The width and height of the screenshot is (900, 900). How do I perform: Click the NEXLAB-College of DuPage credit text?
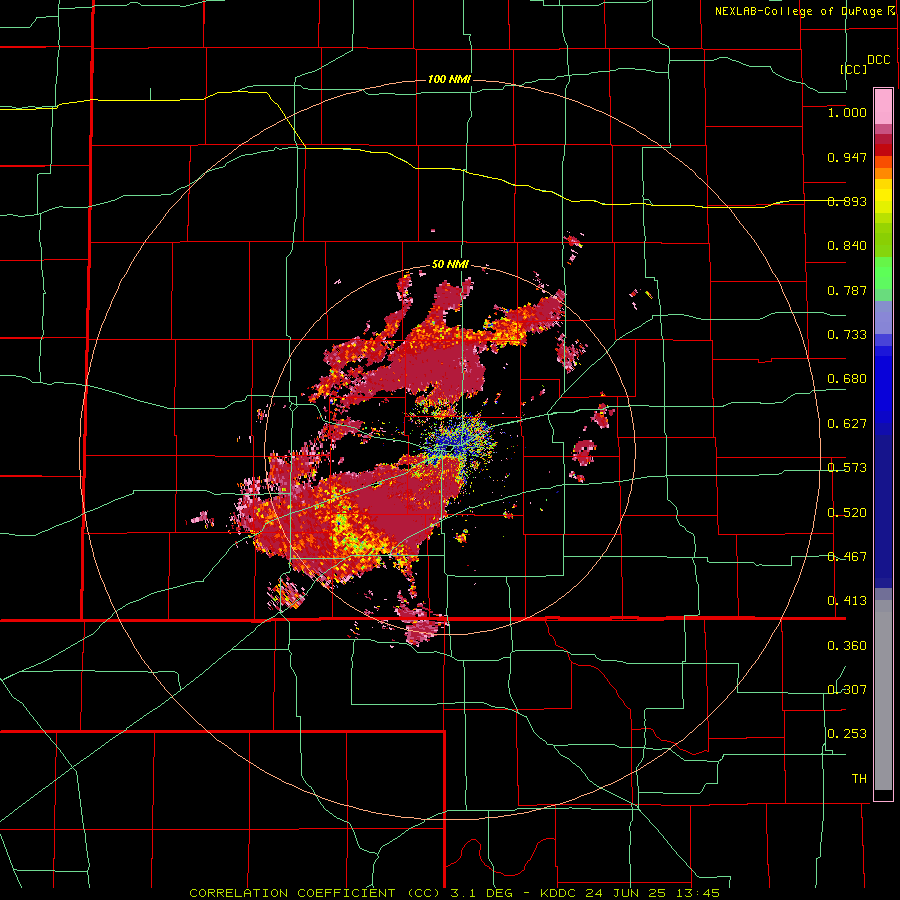(x=798, y=11)
